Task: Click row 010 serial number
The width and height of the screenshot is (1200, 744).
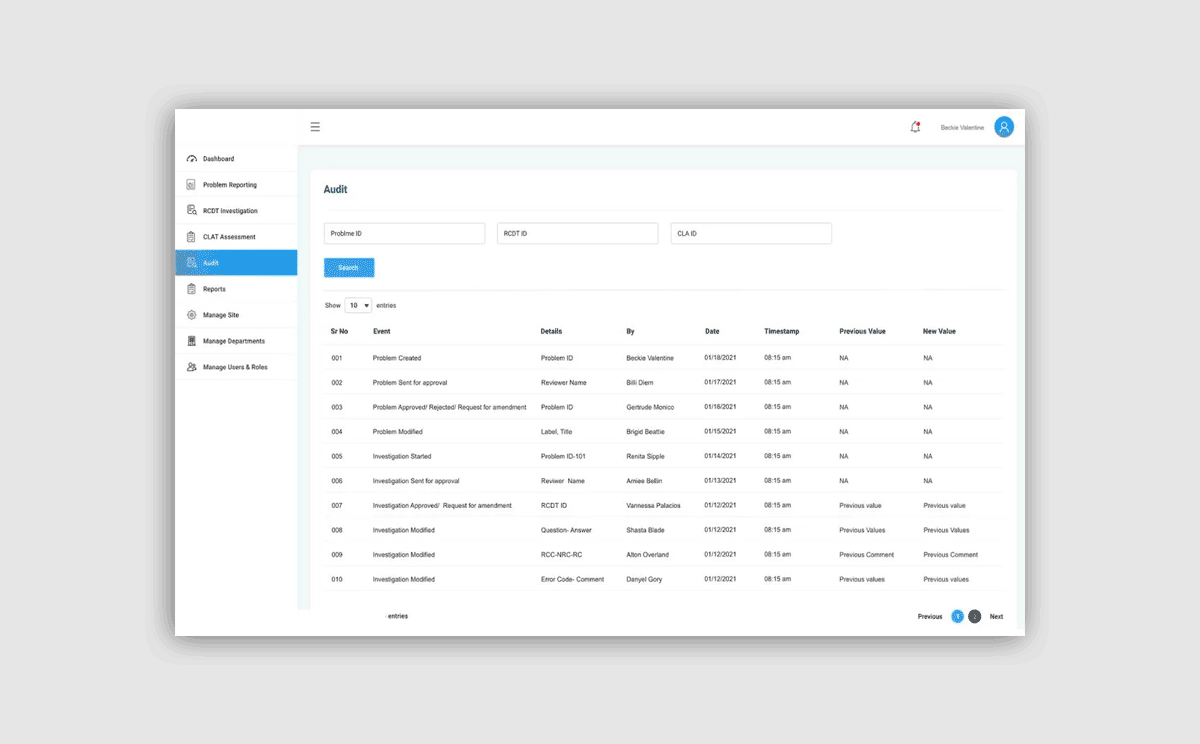Action: pos(336,579)
